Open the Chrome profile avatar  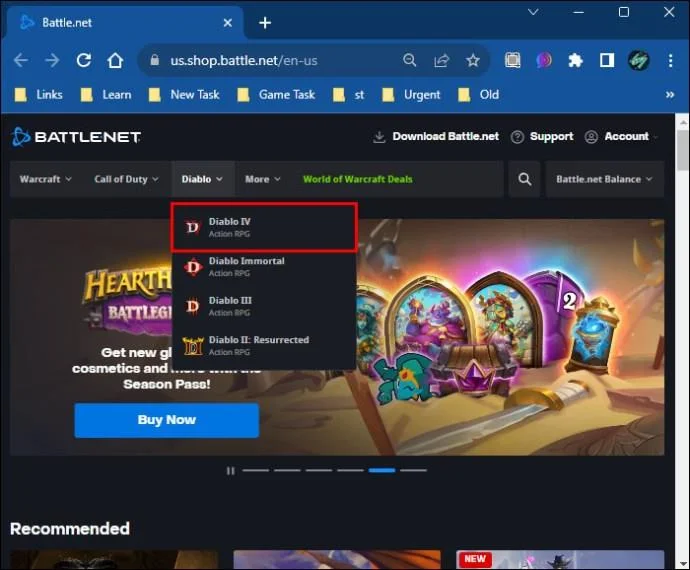coord(639,60)
